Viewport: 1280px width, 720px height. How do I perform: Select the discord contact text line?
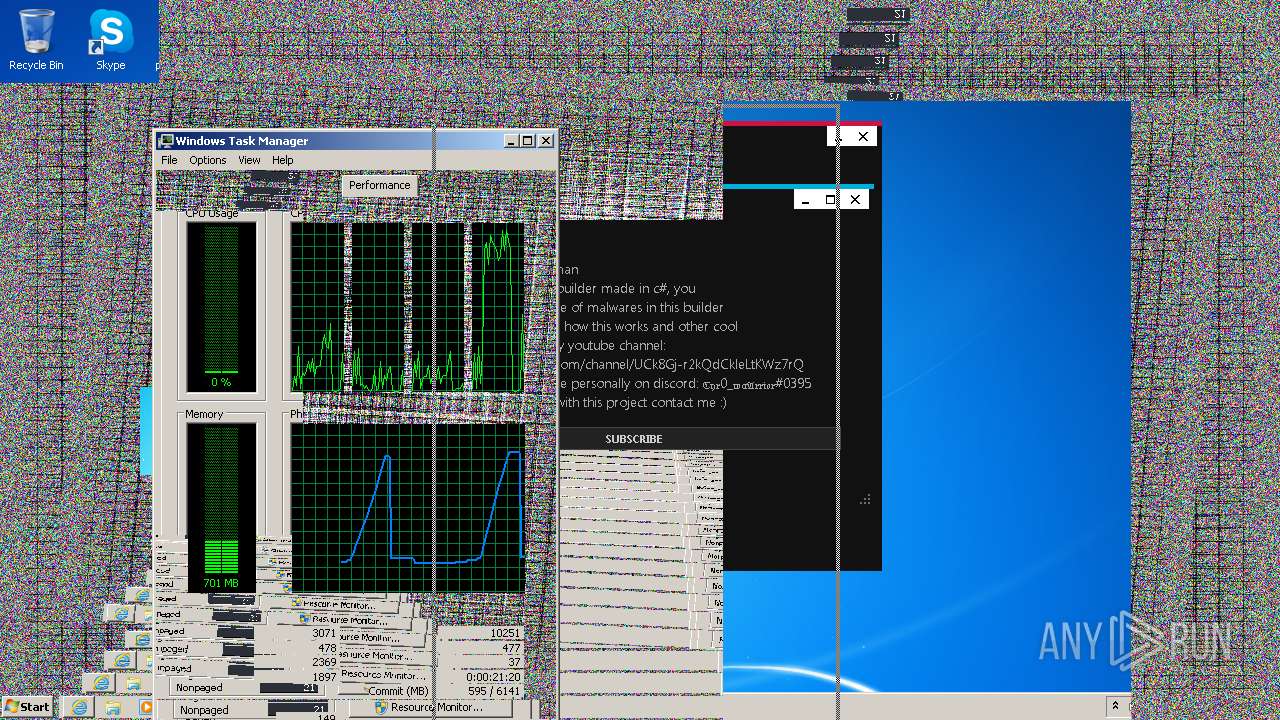686,384
